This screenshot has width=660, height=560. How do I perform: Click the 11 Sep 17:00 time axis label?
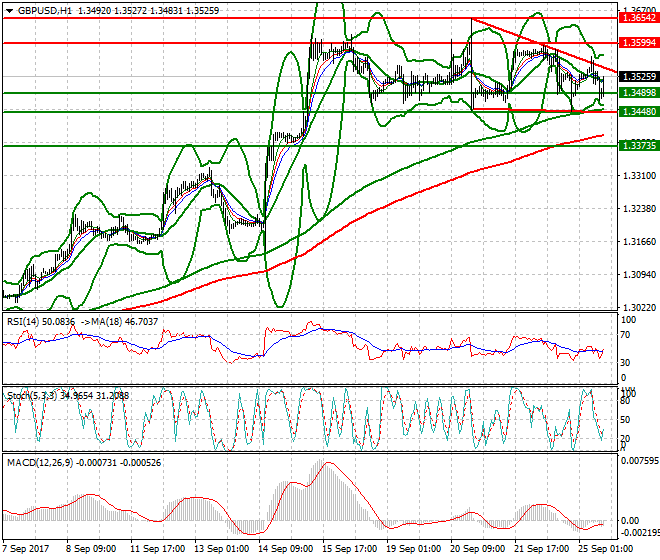click(157, 549)
